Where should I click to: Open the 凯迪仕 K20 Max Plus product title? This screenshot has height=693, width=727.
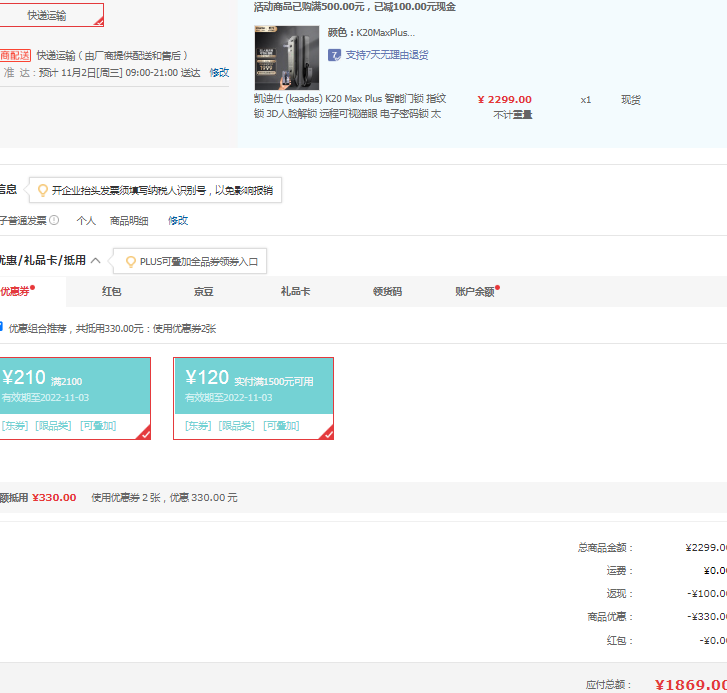[350, 106]
